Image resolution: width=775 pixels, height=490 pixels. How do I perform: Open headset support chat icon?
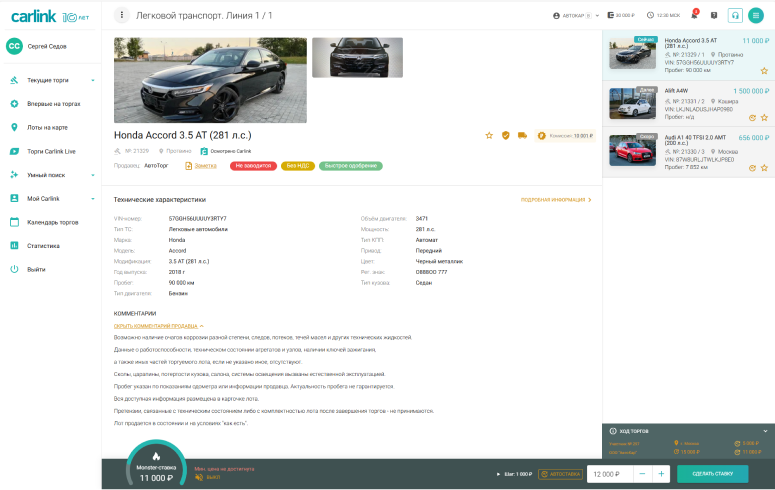(x=735, y=15)
